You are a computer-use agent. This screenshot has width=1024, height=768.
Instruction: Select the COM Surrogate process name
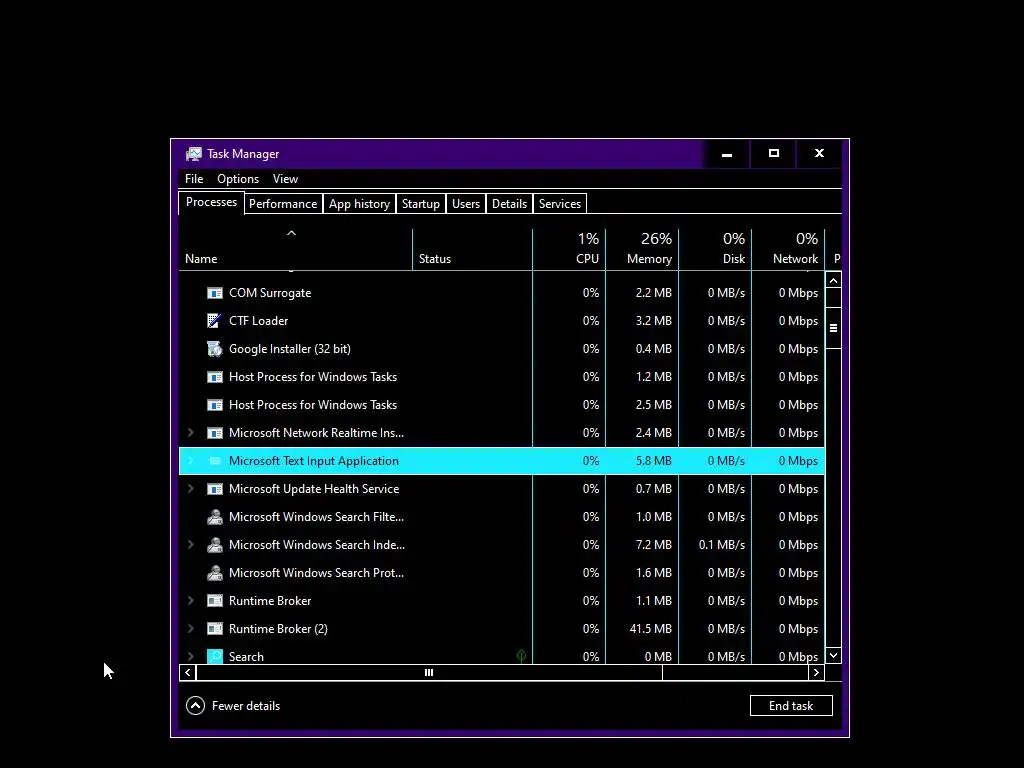pos(270,293)
